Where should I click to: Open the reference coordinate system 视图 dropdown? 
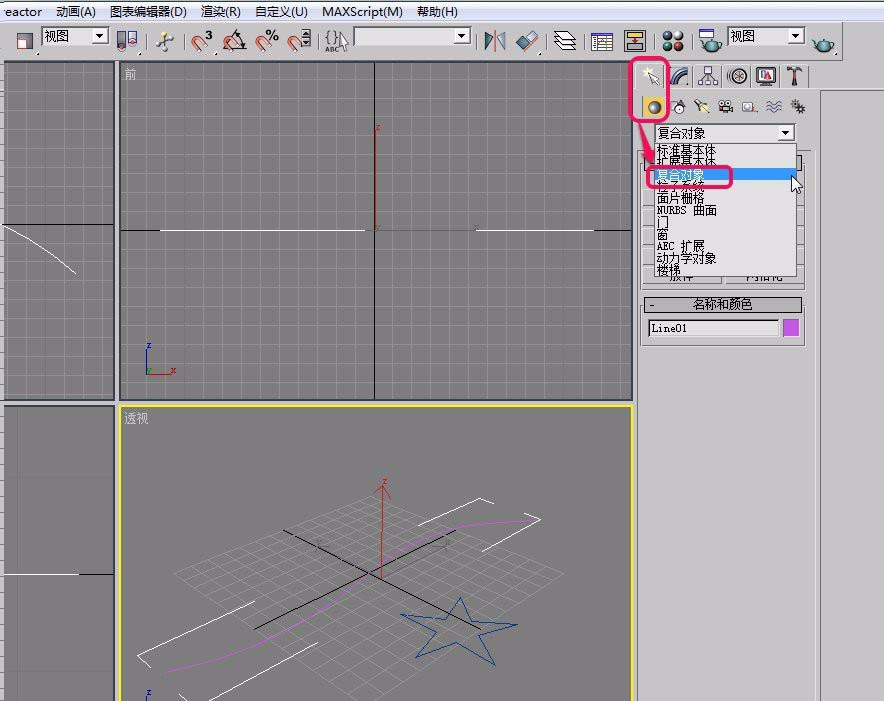coord(75,37)
